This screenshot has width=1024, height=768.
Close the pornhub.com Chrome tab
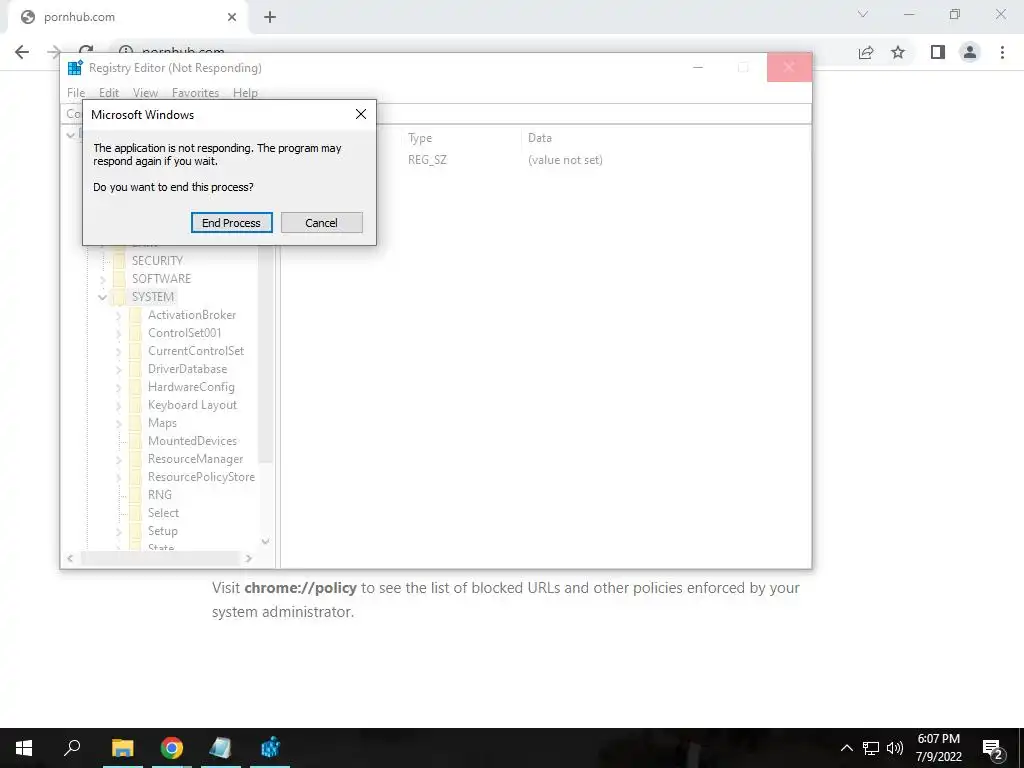(231, 18)
